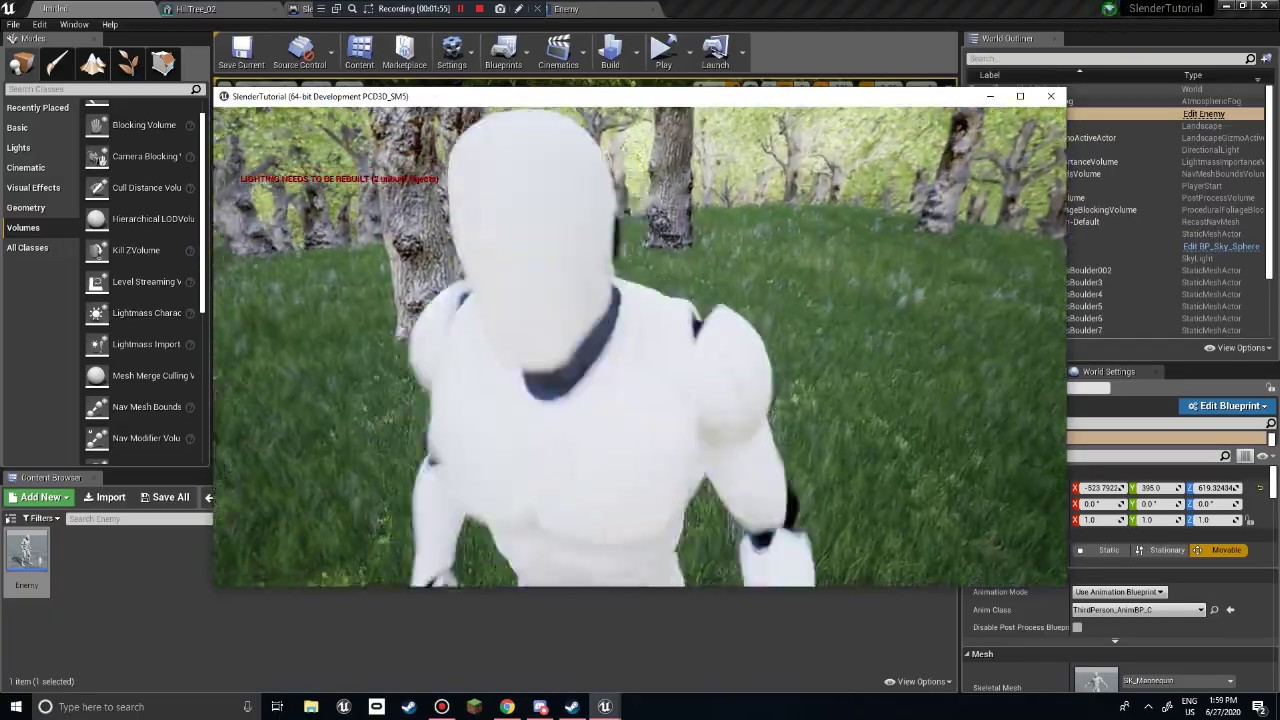
Task: Open the Window menu
Action: pyautogui.click(x=74, y=25)
